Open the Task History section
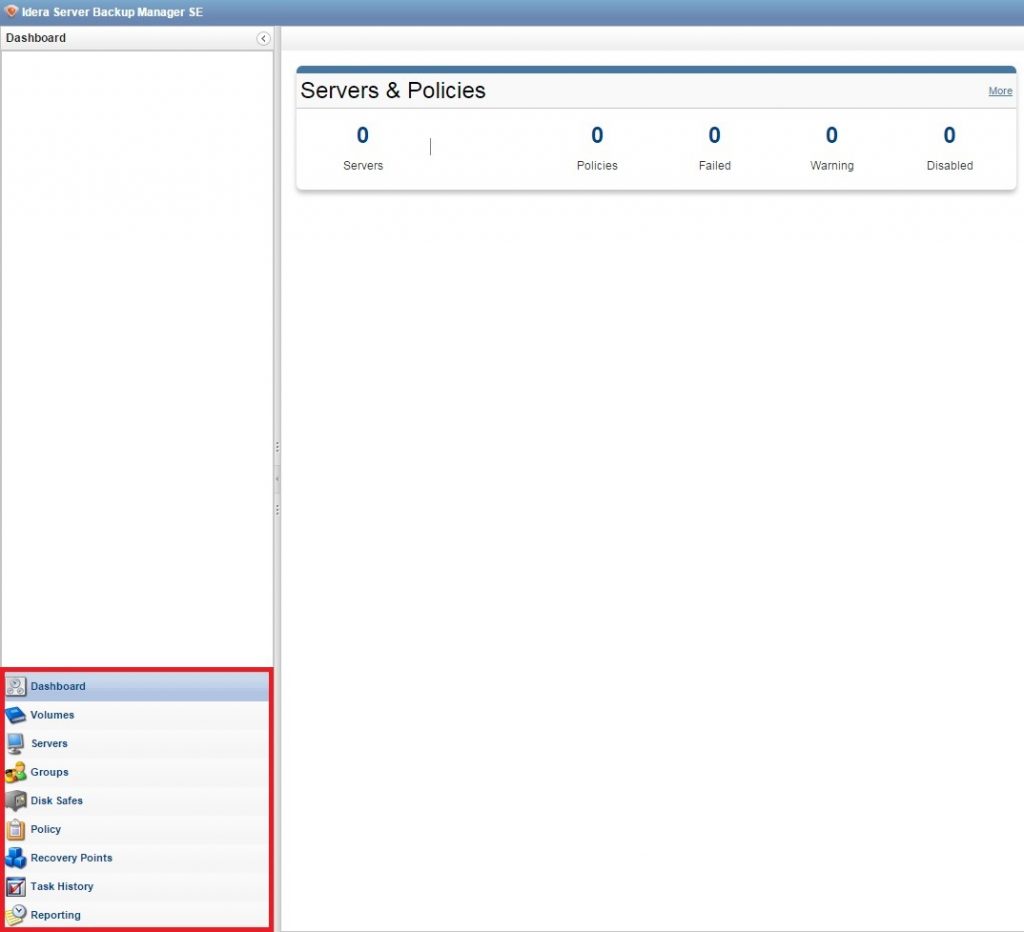The image size is (1024, 932). coord(64,886)
